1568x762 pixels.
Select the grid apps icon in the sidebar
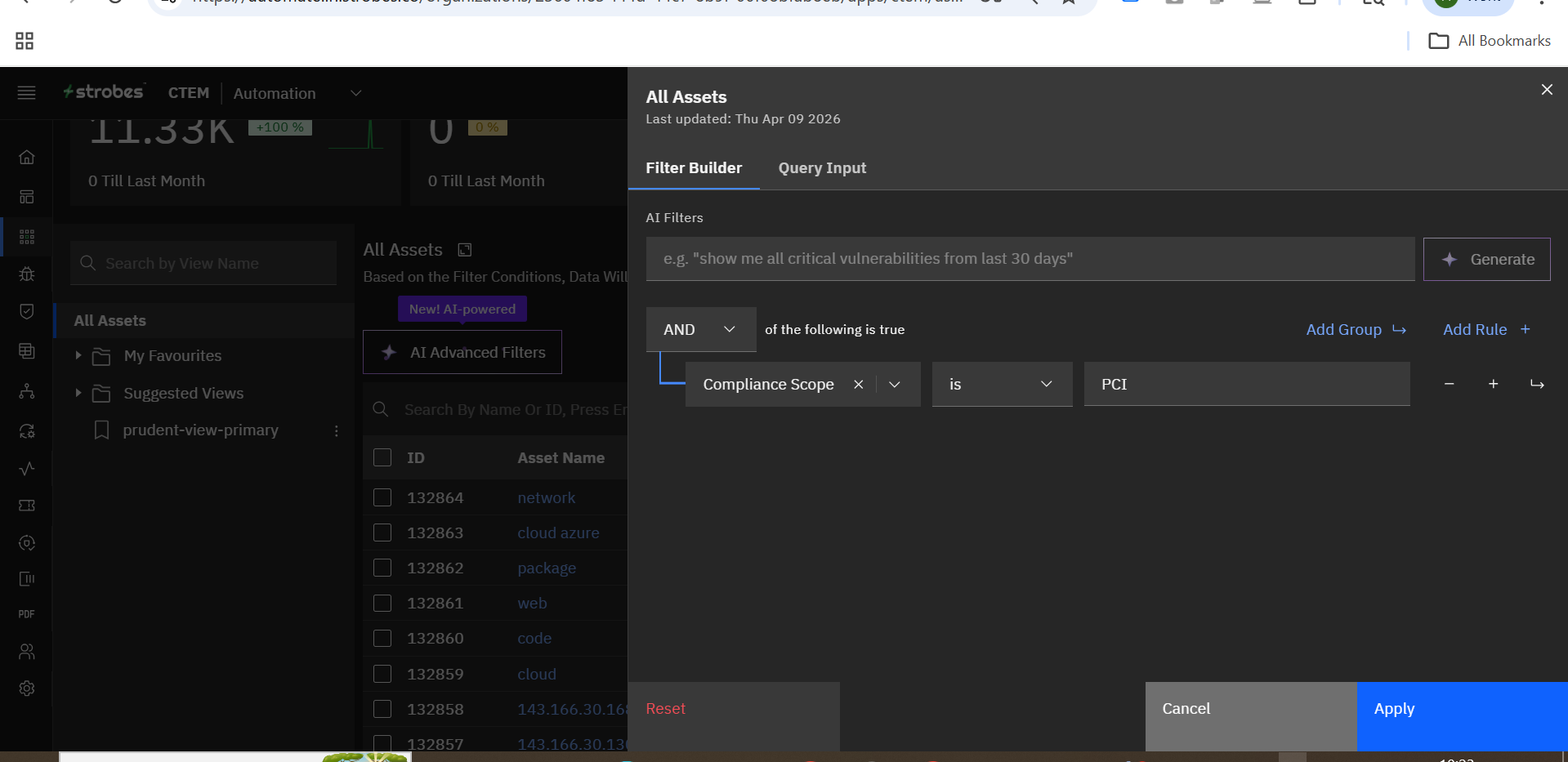coord(27,237)
